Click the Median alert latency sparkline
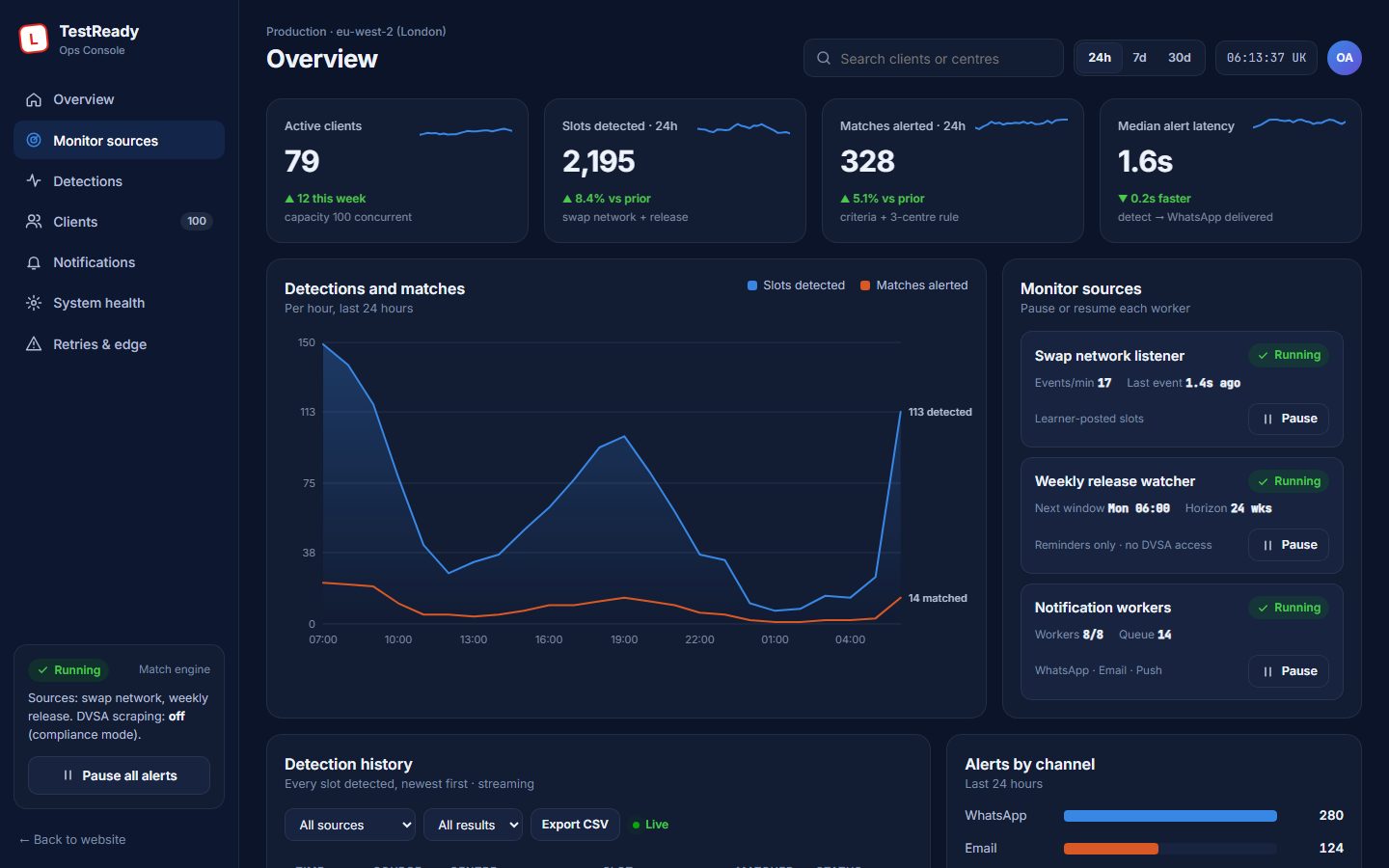 pyautogui.click(x=1299, y=122)
